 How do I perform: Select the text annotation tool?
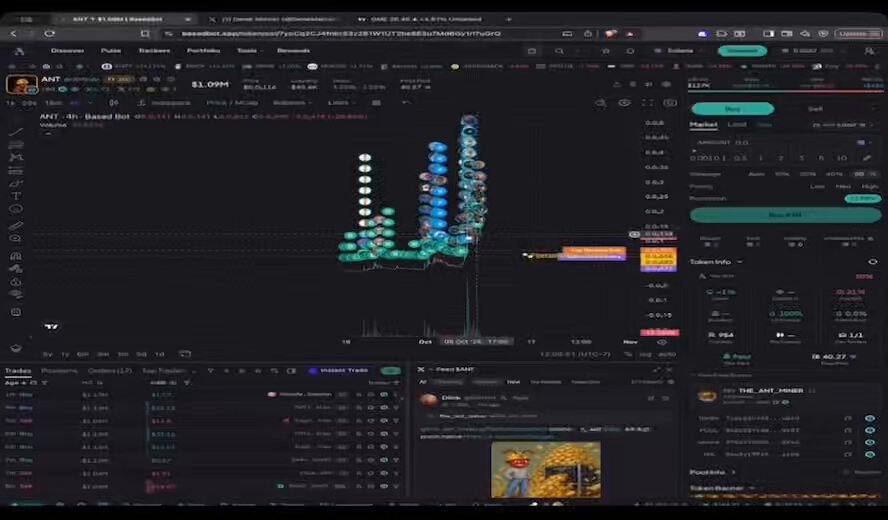(16, 196)
